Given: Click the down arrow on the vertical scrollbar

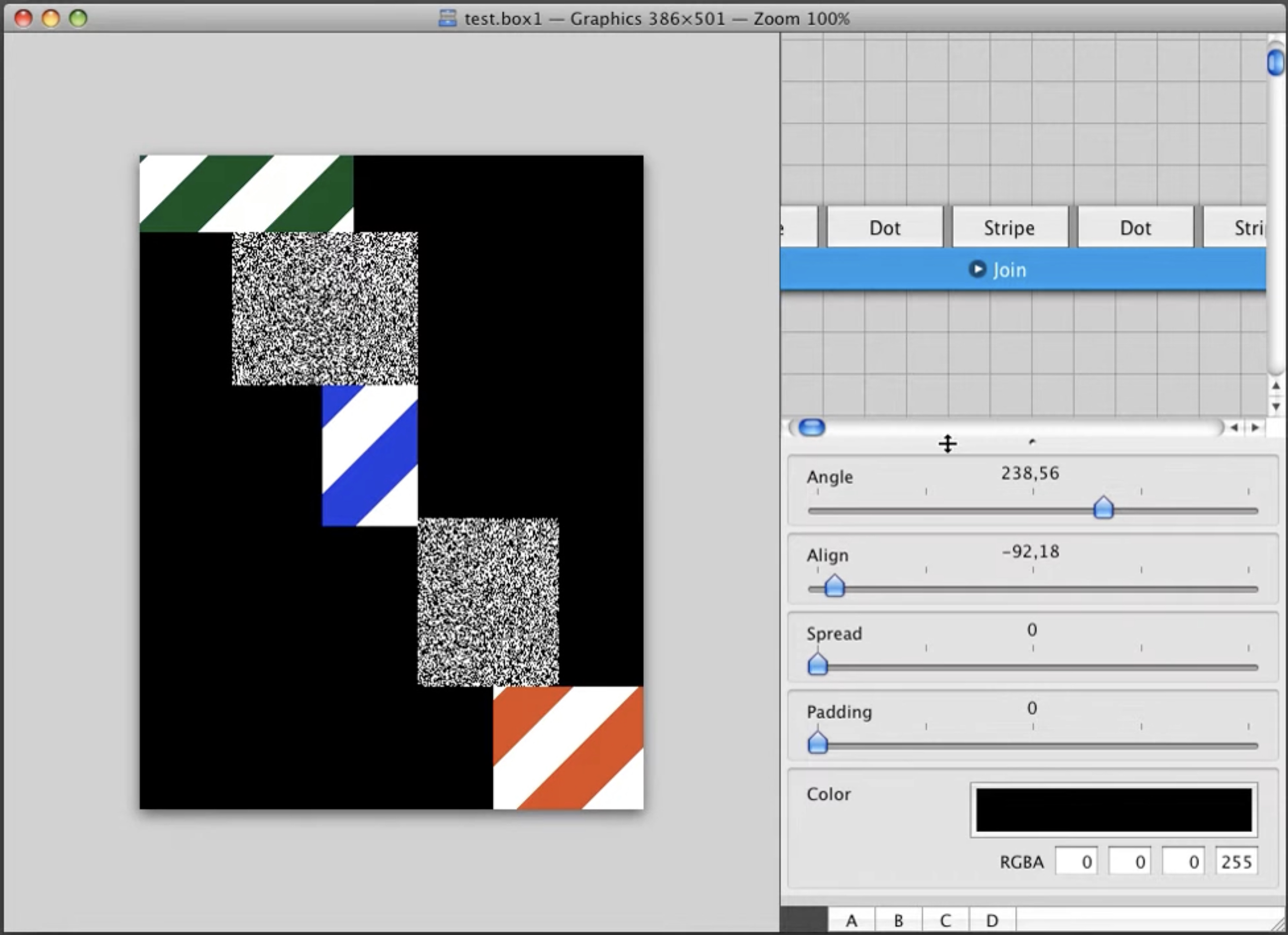Looking at the screenshot, I should coord(1276,406).
